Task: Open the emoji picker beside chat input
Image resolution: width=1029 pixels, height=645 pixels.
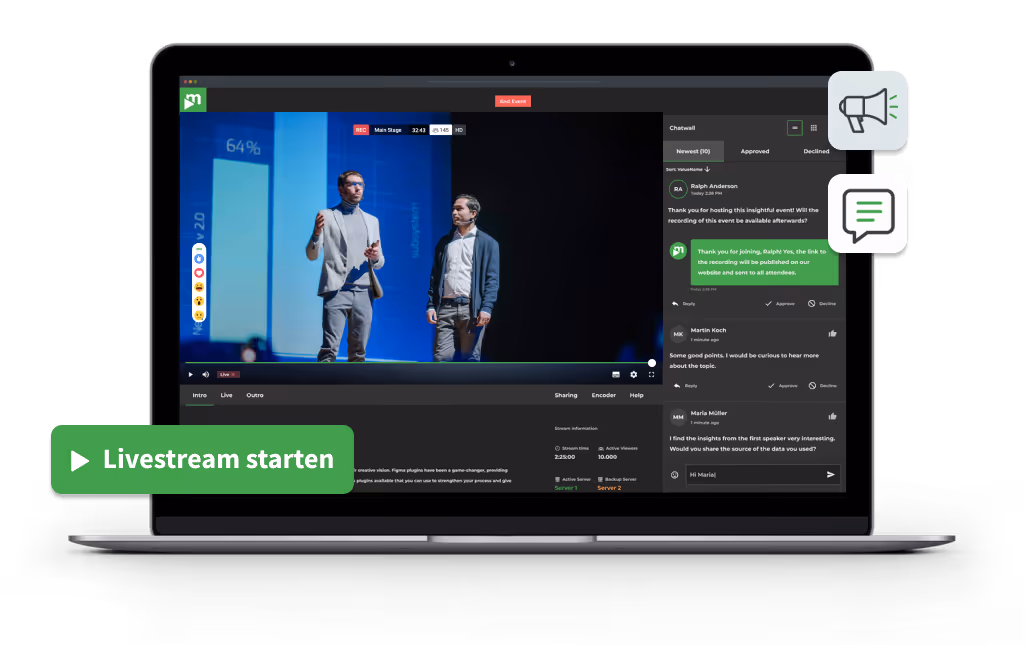Action: (x=674, y=474)
